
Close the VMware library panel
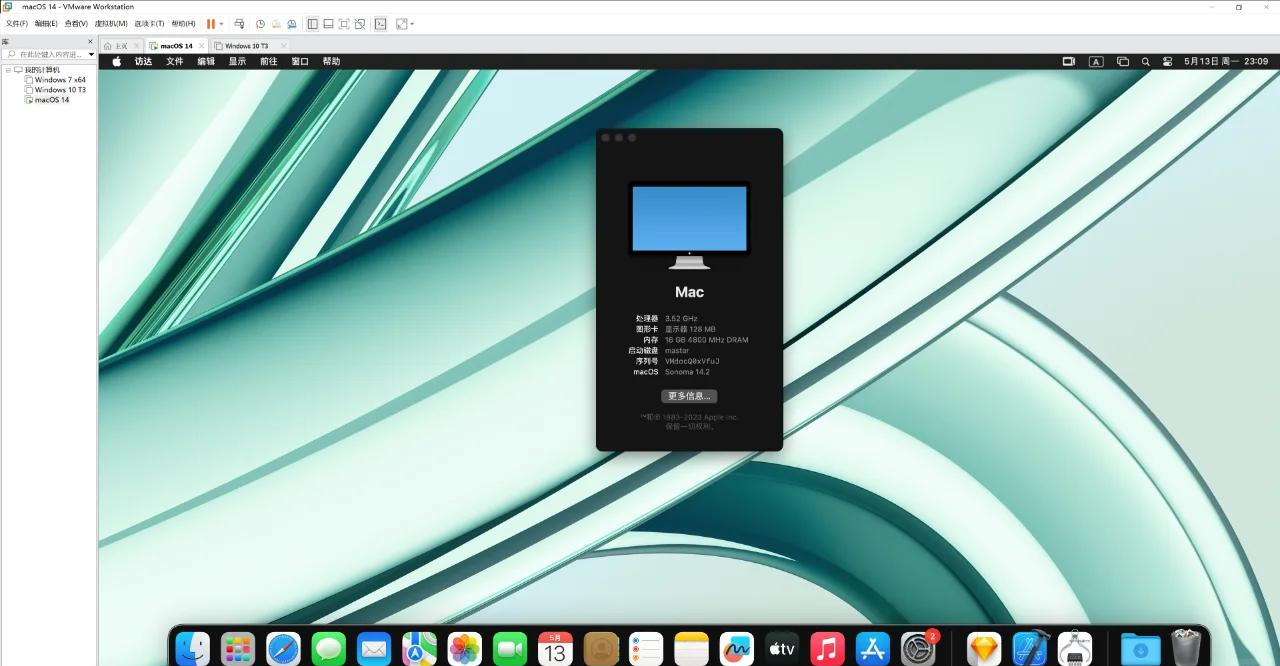[90, 42]
